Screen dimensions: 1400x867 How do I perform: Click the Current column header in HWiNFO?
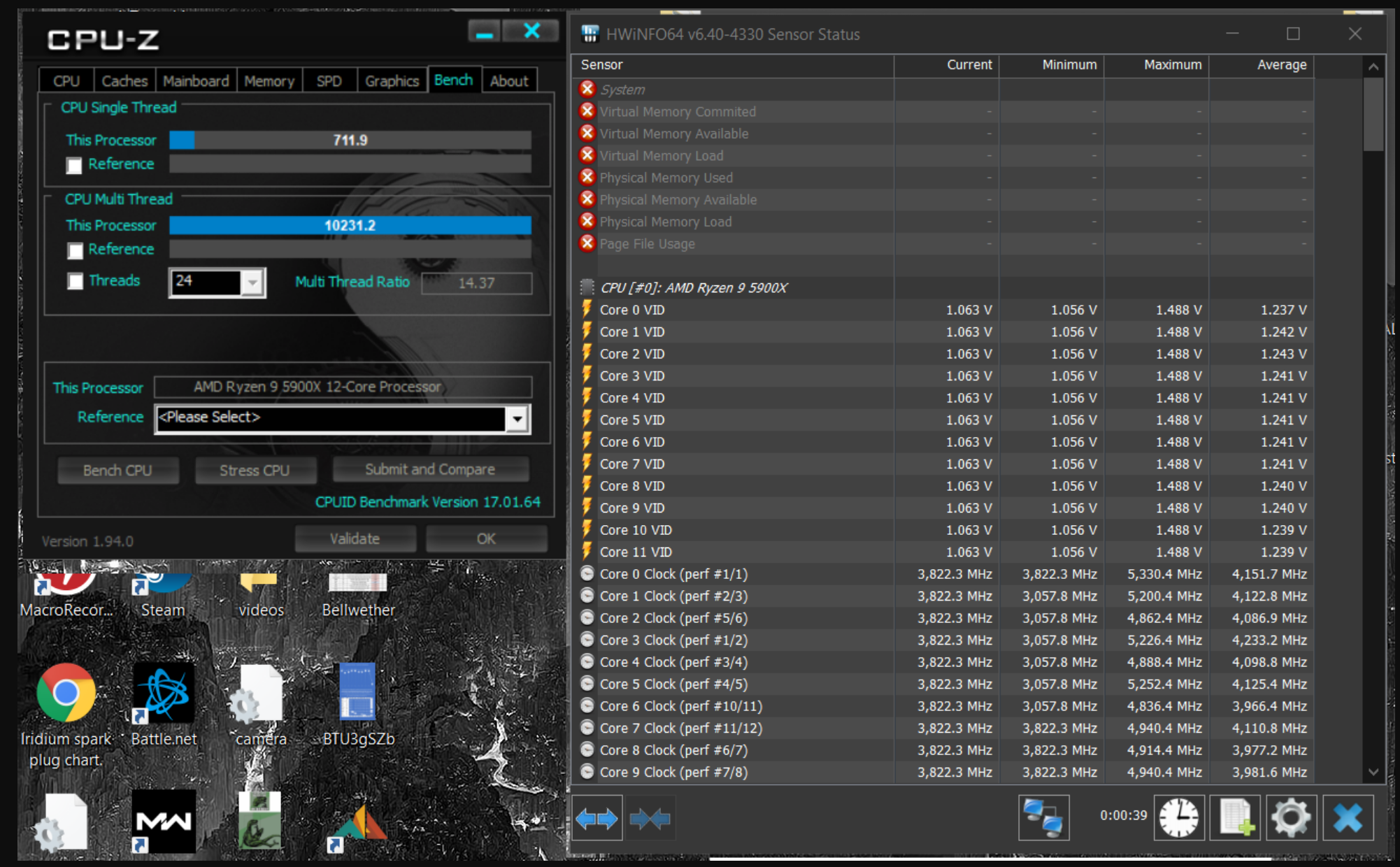(946, 65)
